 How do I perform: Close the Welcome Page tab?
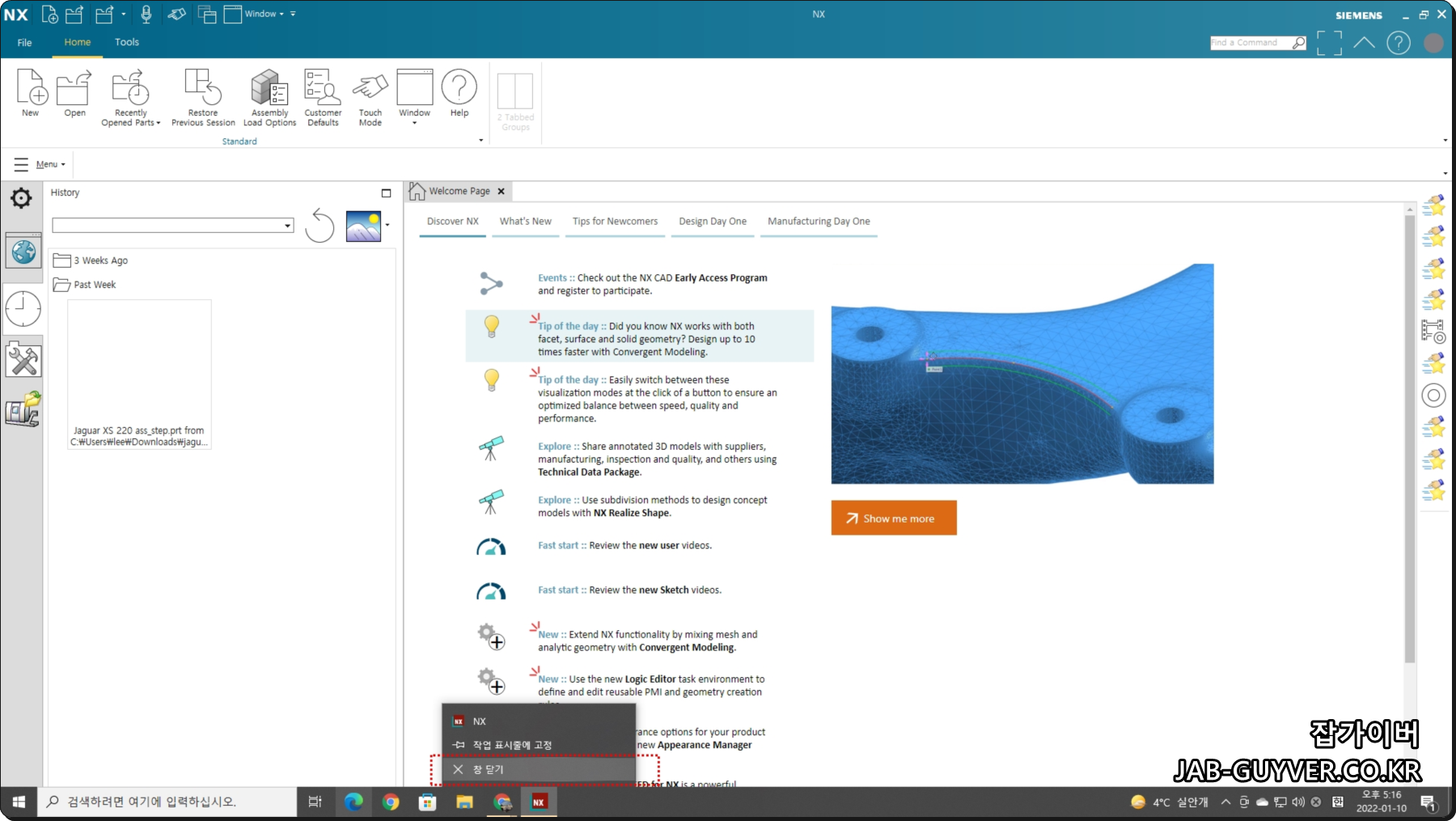point(501,192)
